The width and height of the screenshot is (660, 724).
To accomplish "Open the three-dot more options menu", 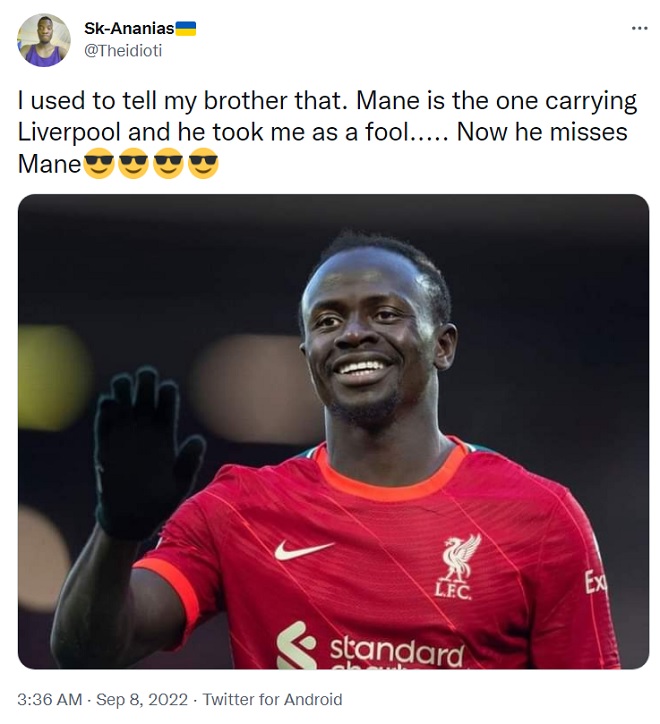I will pyautogui.click(x=639, y=29).
